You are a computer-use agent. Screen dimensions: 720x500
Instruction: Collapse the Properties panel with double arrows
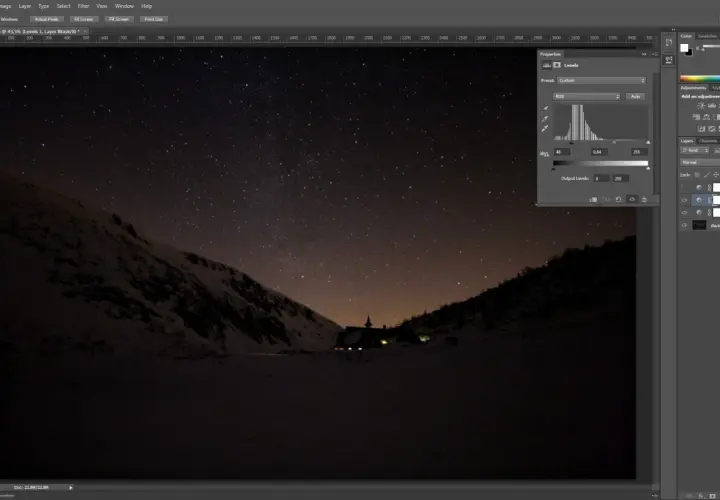point(644,54)
